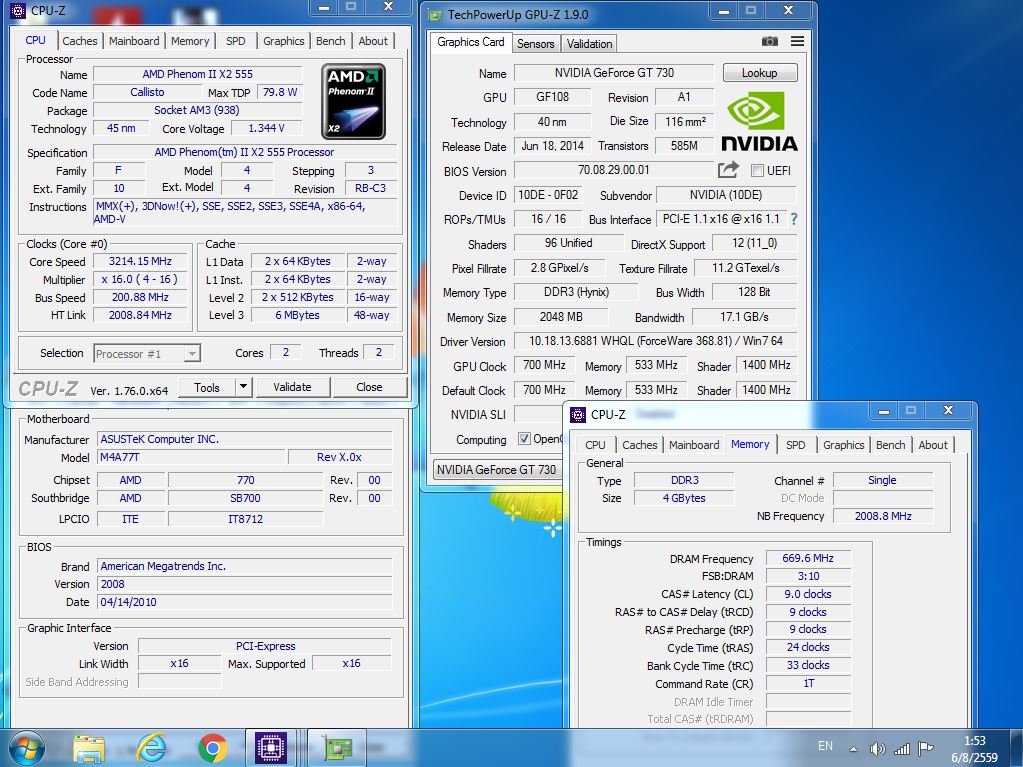Click the Validate button in CPU-Z

tap(292, 387)
